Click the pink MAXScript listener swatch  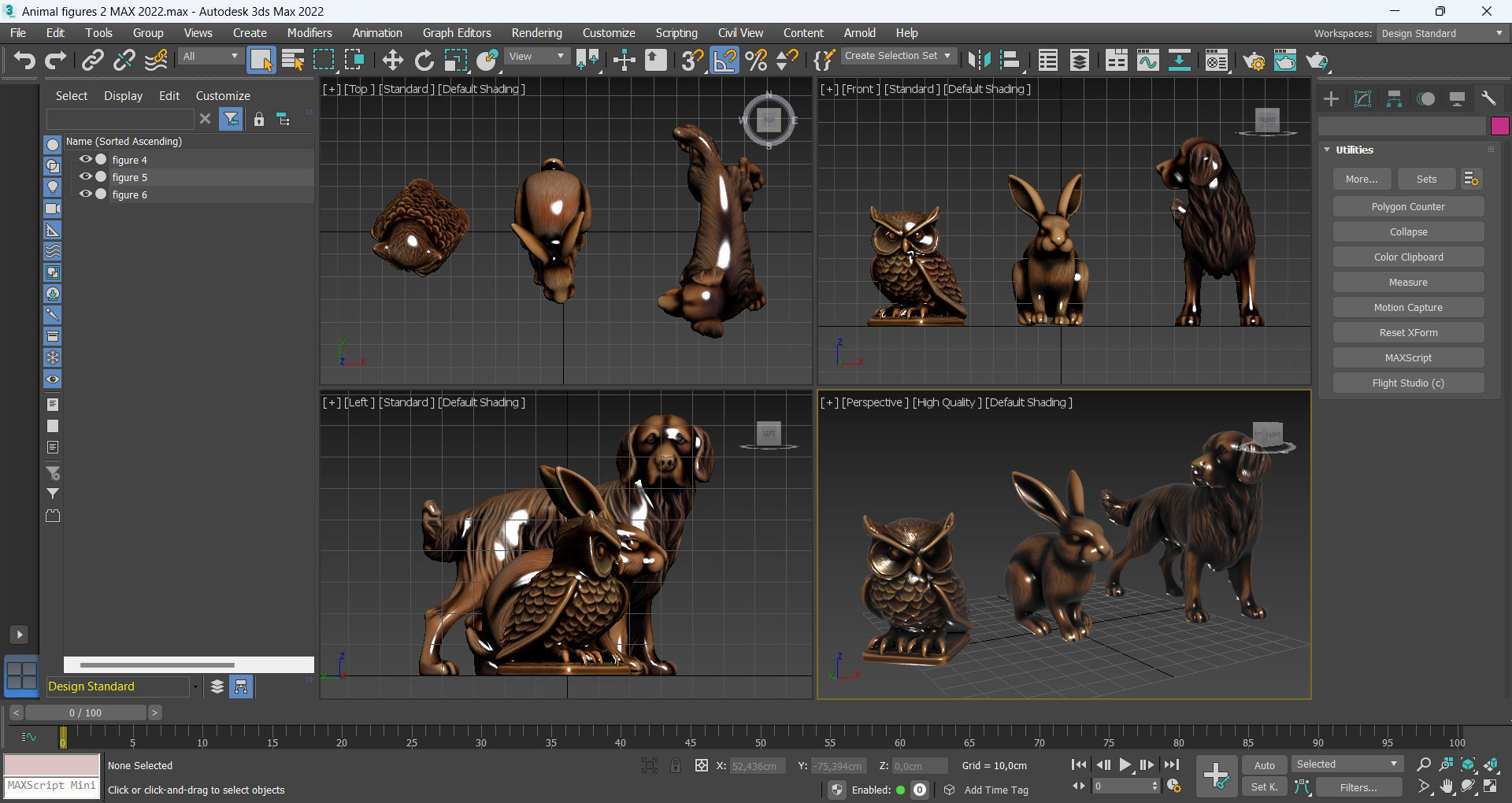(52, 765)
